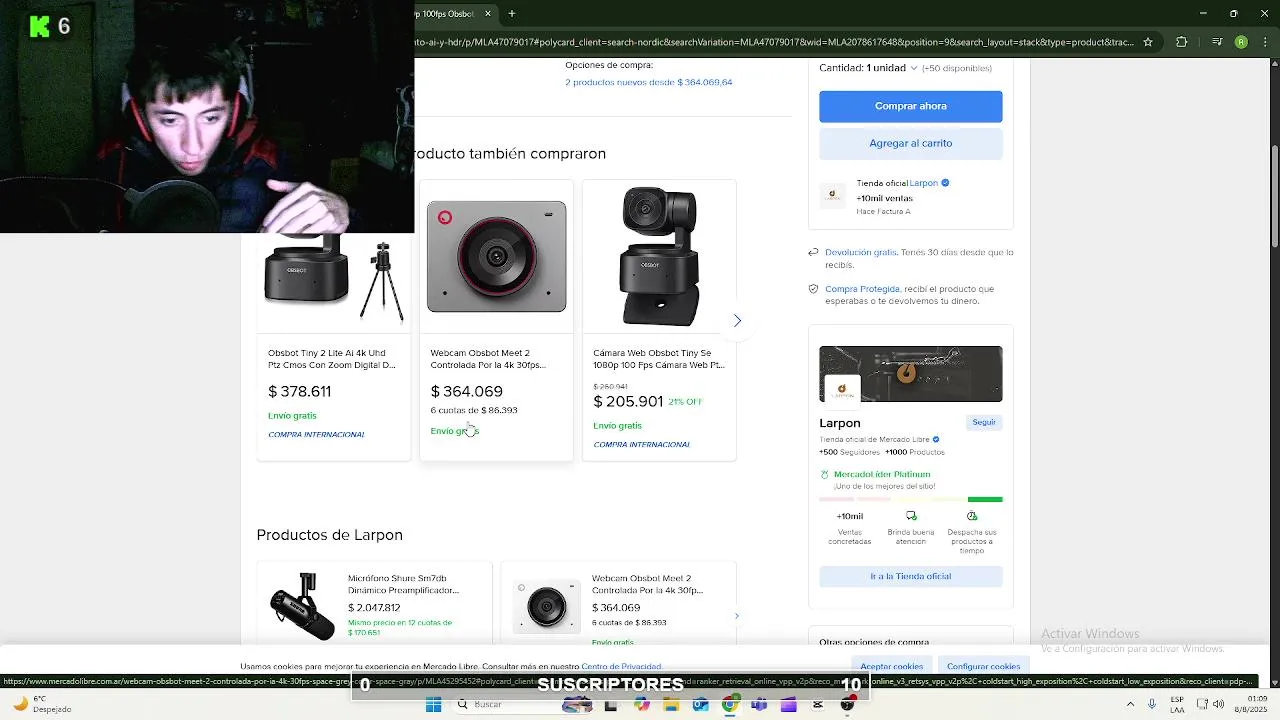Open Cámara Web Obsbot Tiny Se title
Viewport: 1280px width, 720px height.
tap(659, 359)
